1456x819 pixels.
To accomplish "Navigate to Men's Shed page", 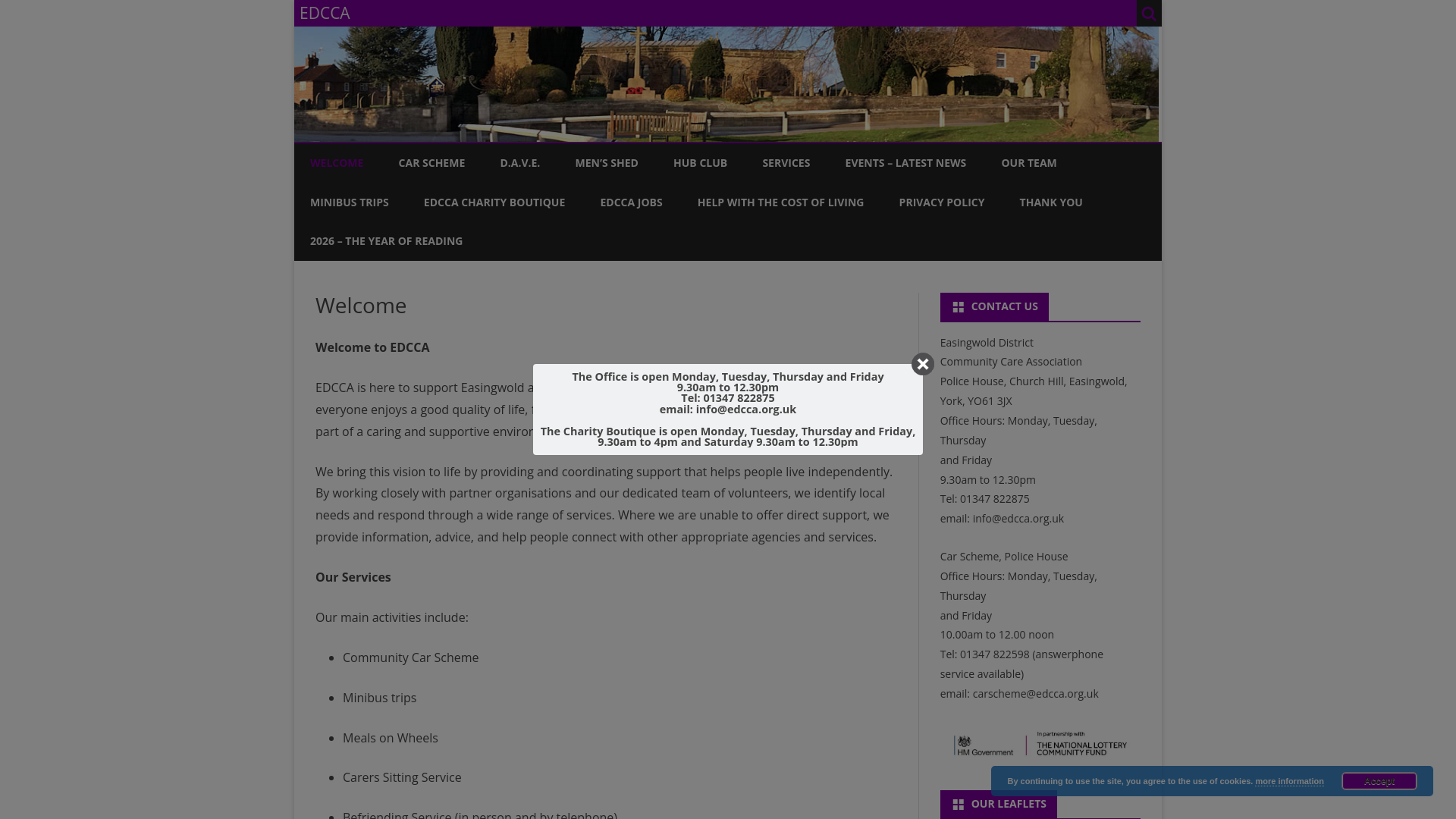I will [607, 163].
